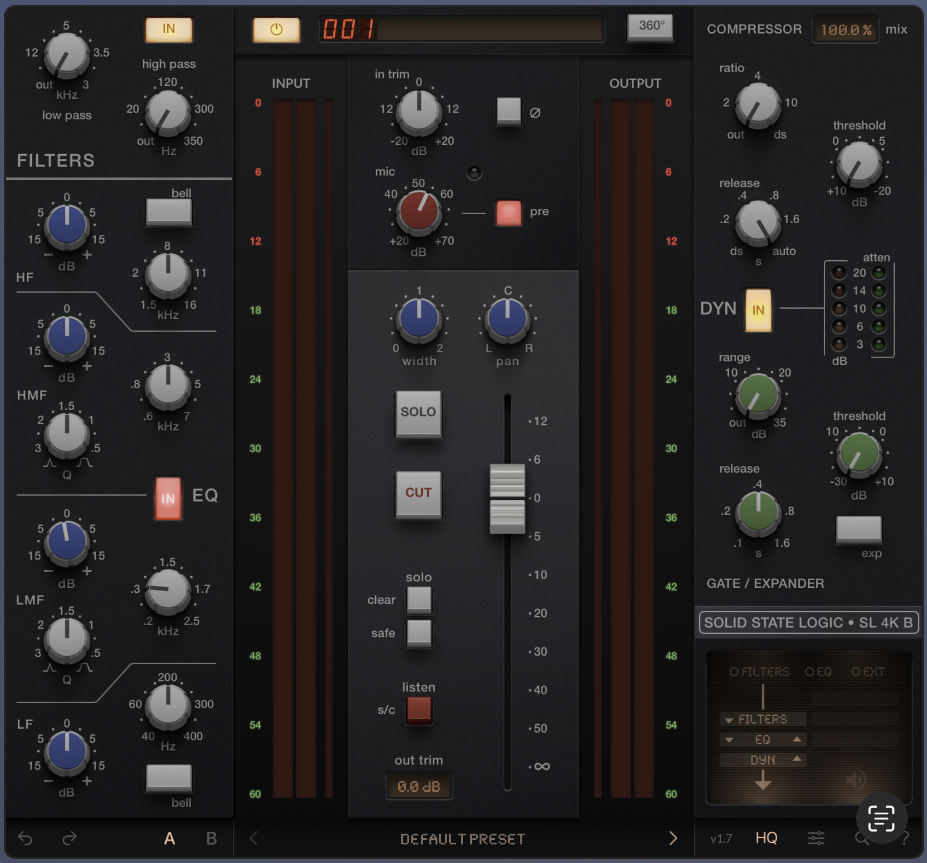Image resolution: width=927 pixels, height=863 pixels.
Task: Click the EQ down arrow in routing order
Action: point(728,739)
